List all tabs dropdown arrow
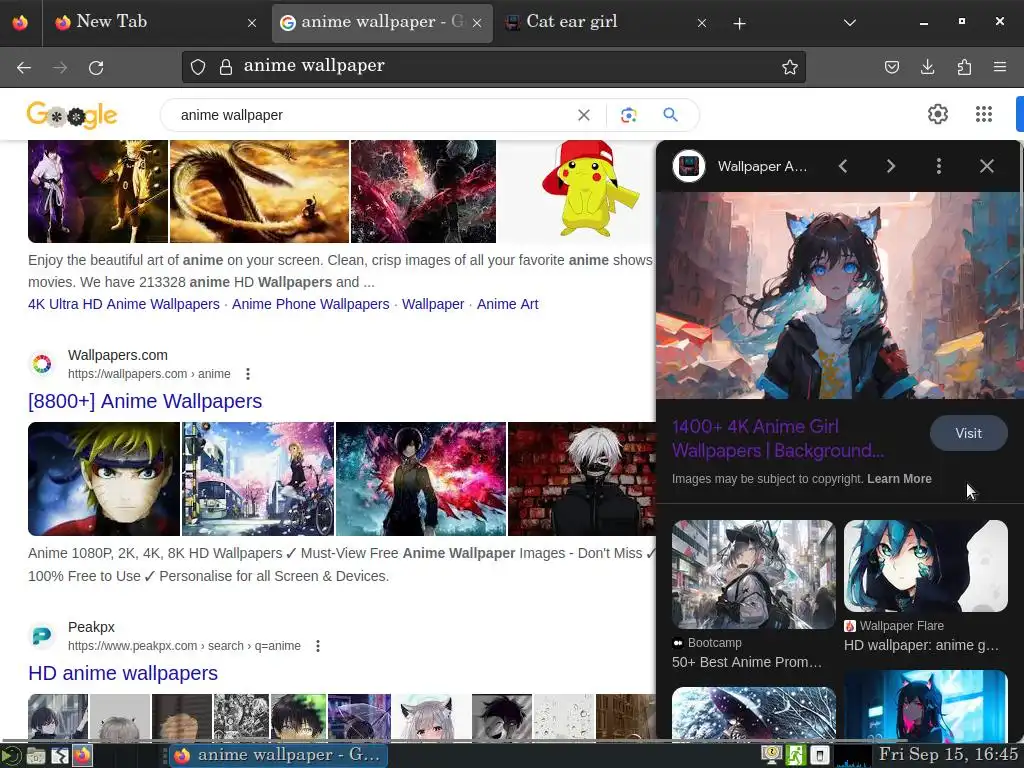The height and width of the screenshot is (768, 1024). (849, 23)
